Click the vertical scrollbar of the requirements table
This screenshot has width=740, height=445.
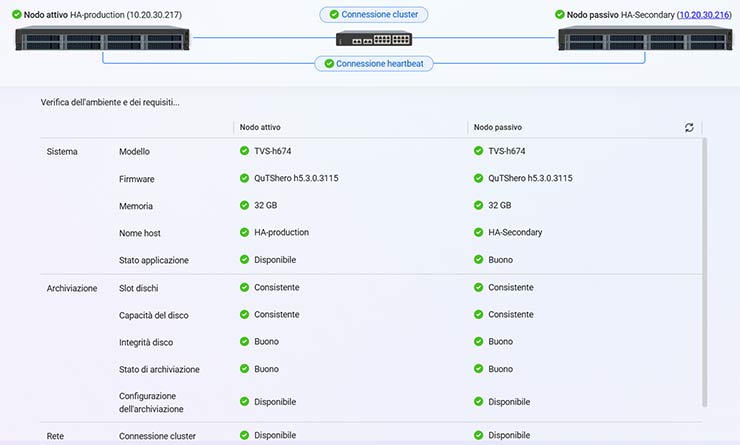704,272
